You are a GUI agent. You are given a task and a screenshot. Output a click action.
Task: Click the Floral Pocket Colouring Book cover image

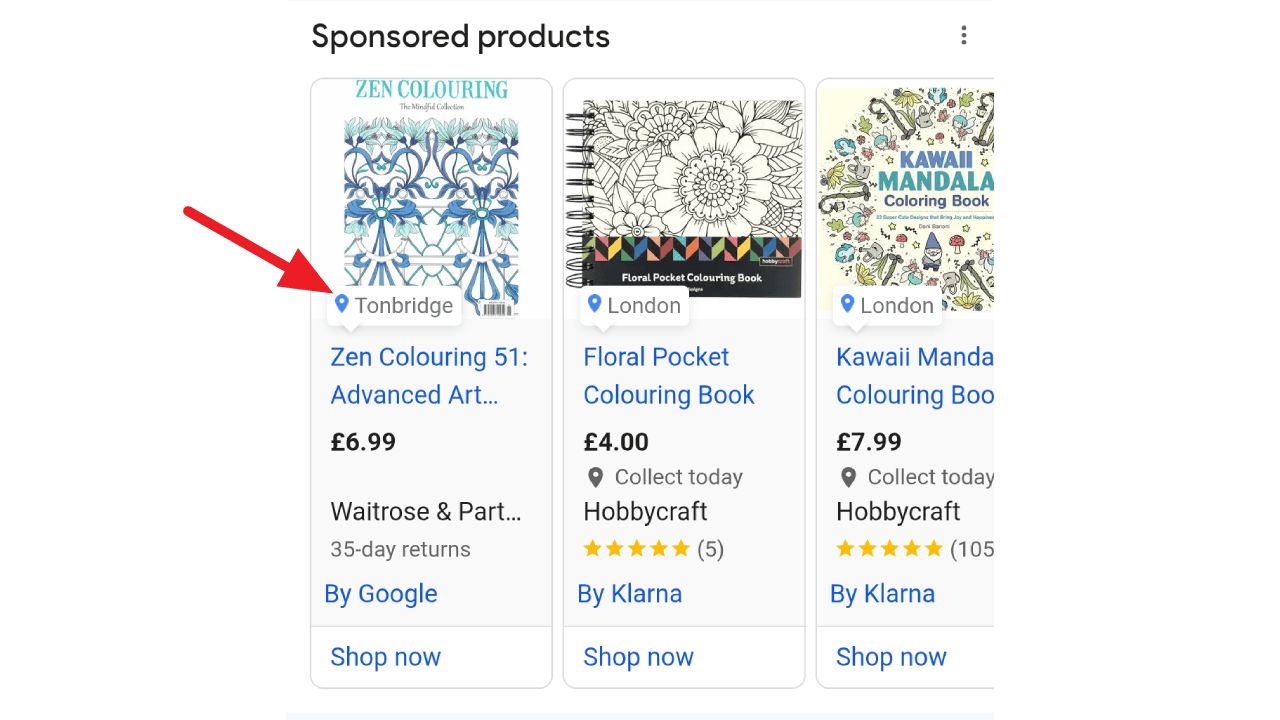[x=684, y=190]
